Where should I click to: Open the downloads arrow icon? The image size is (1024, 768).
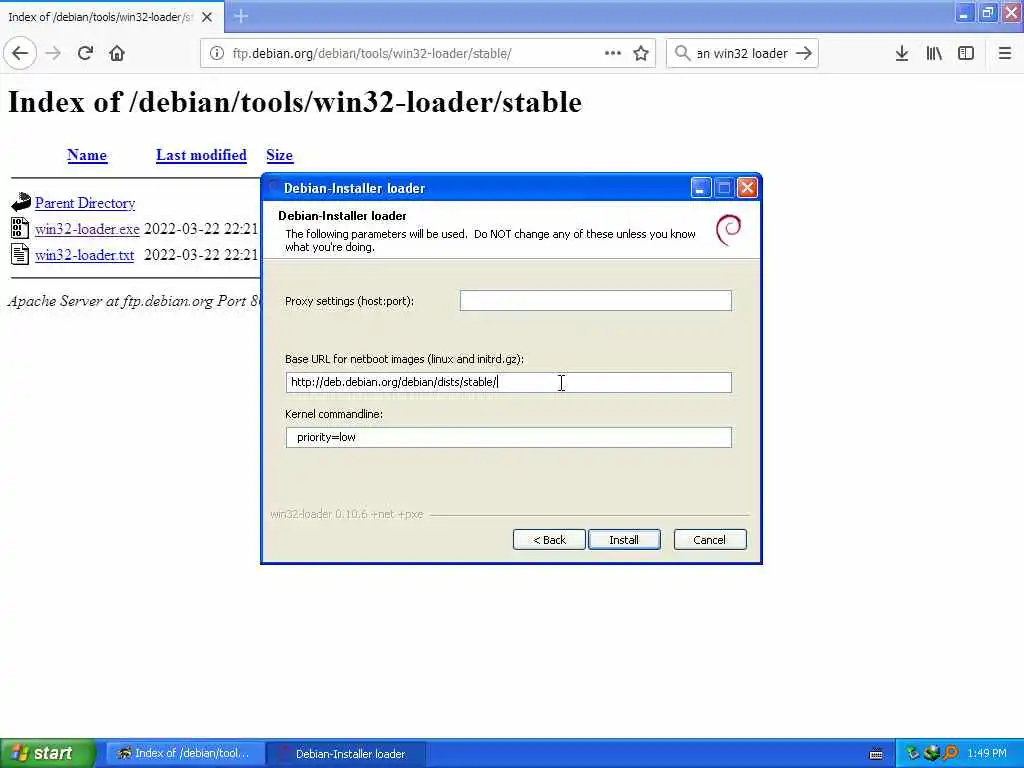[x=901, y=53]
